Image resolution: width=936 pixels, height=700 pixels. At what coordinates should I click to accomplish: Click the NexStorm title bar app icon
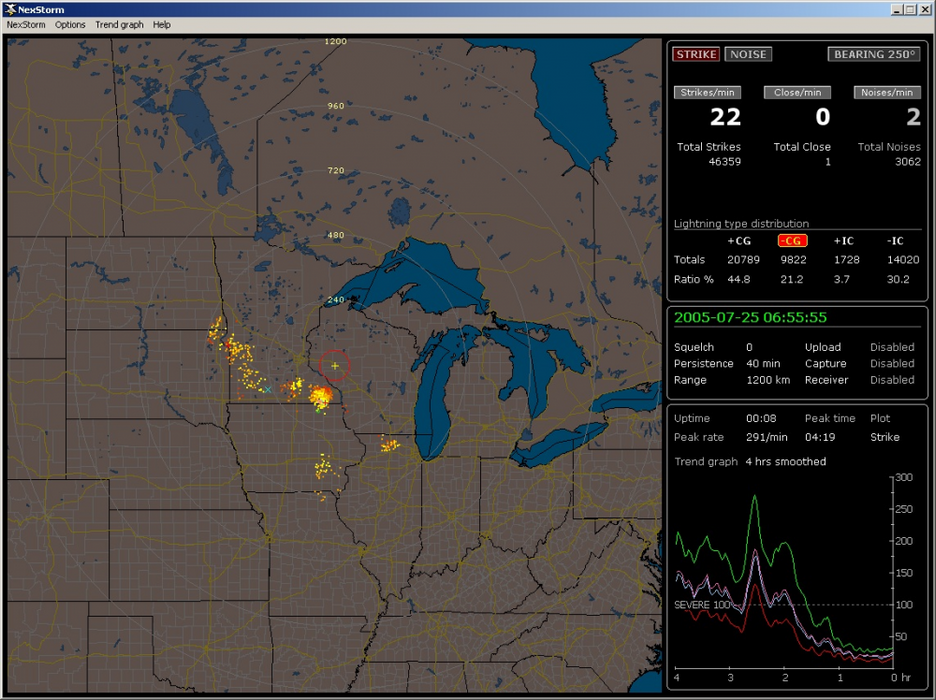pos(9,9)
